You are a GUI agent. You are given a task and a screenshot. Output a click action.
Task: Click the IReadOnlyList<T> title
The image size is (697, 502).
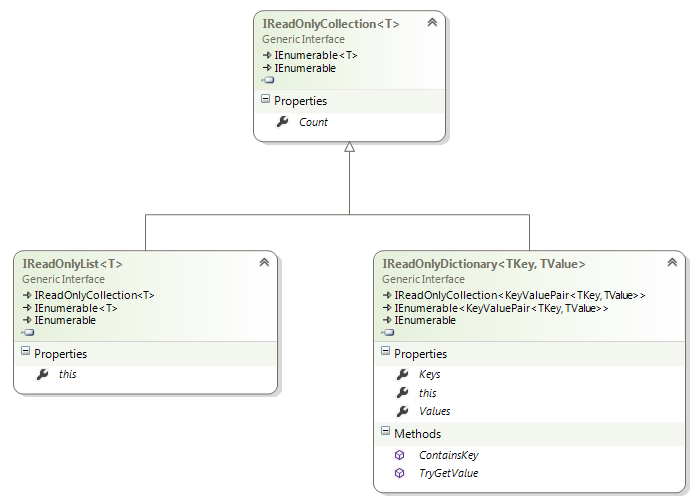click(x=72, y=264)
